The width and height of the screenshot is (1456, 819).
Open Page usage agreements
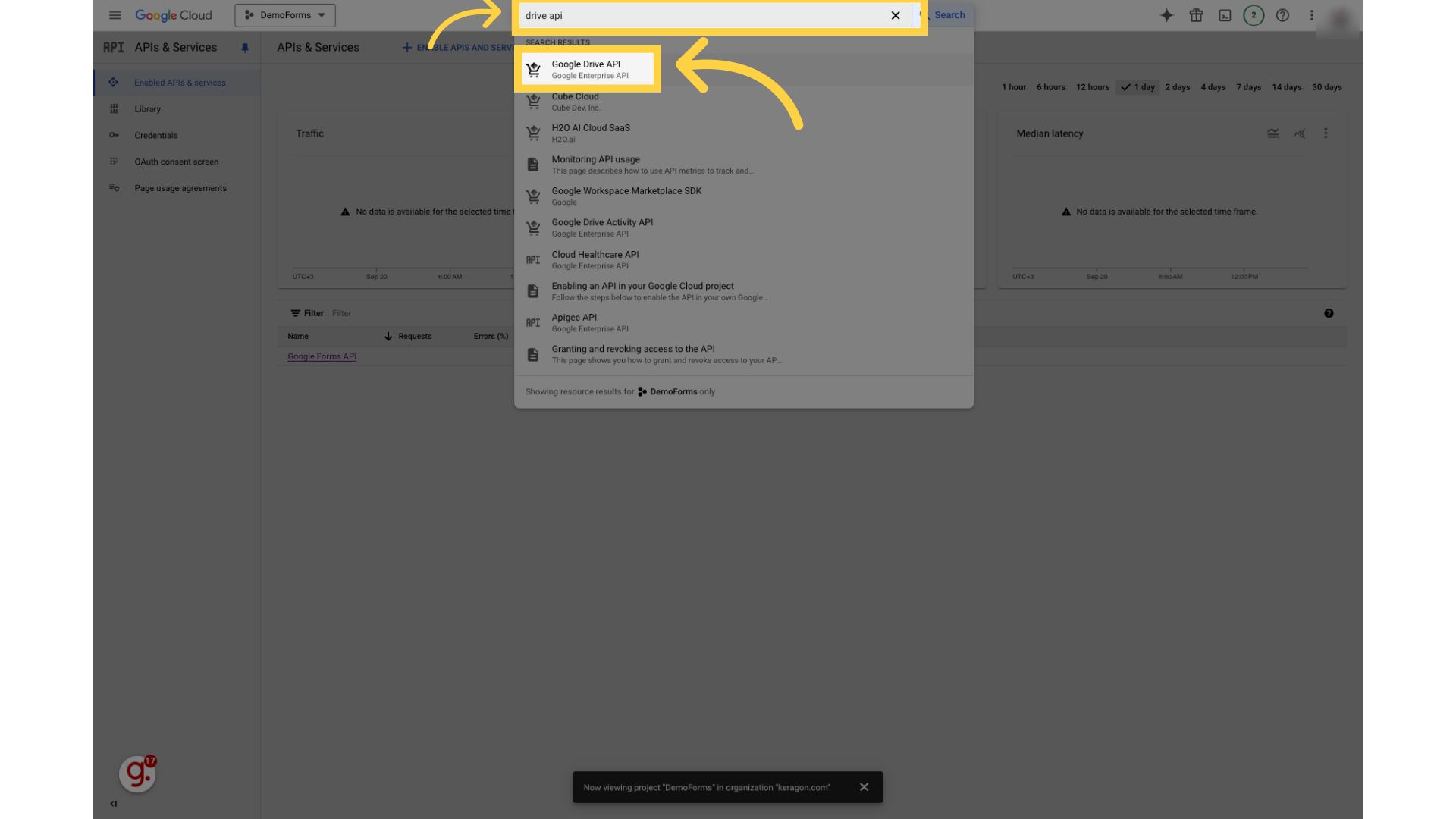(x=177, y=188)
